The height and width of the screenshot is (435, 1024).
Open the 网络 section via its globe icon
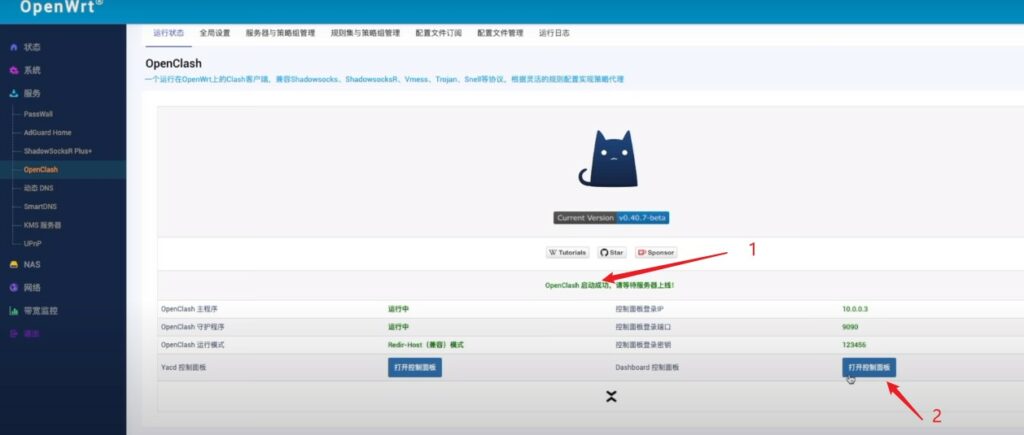coord(14,287)
